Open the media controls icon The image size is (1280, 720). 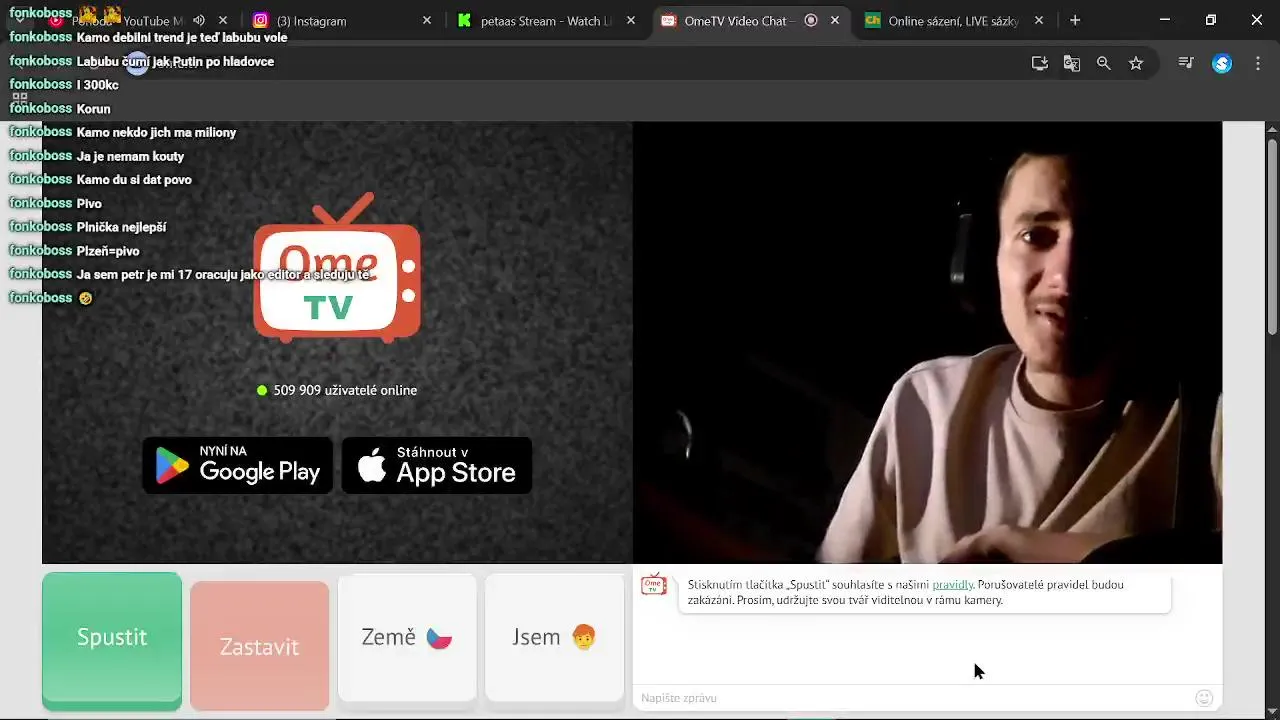1186,63
